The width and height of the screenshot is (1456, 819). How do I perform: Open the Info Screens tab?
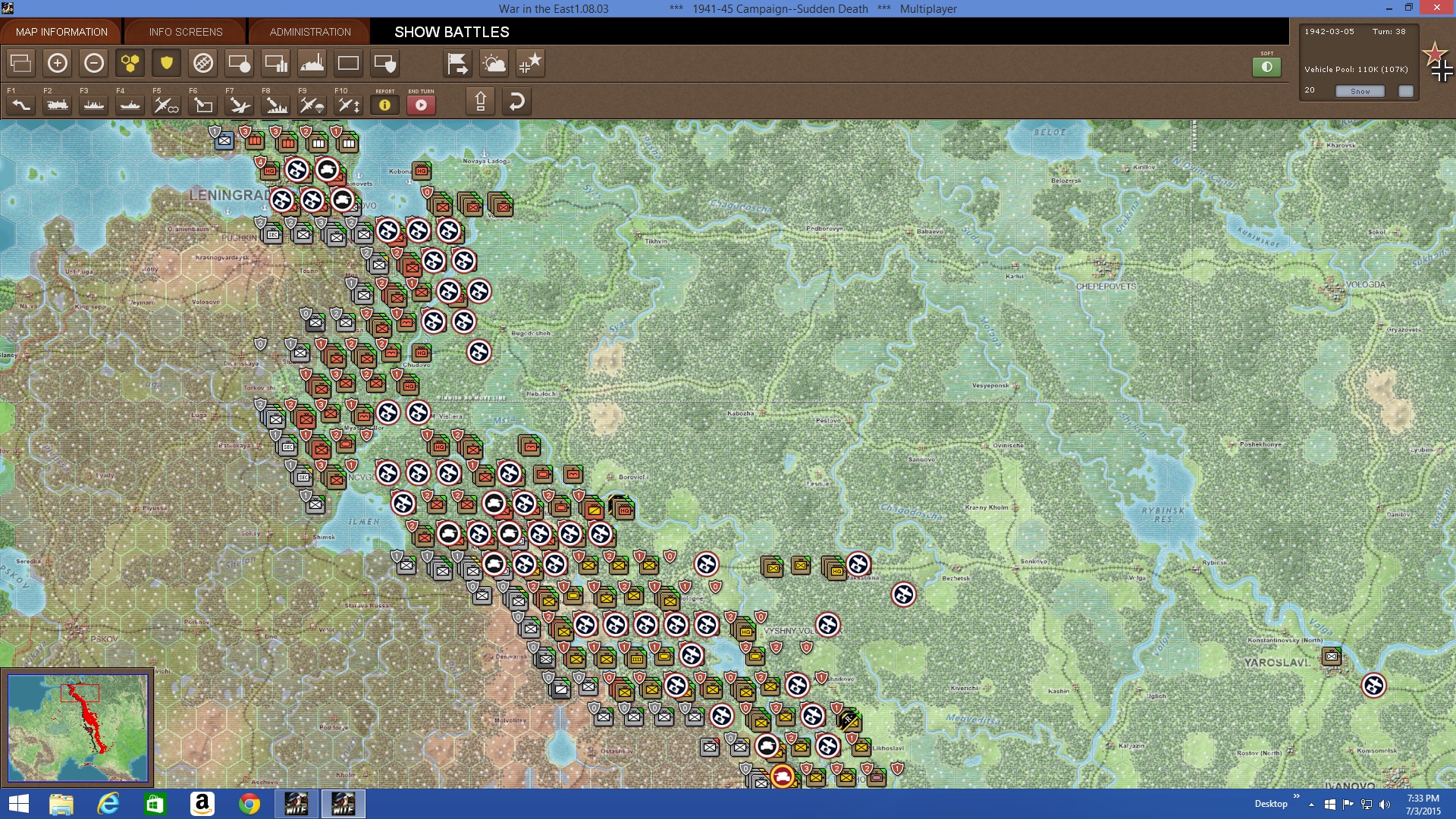pos(186,32)
